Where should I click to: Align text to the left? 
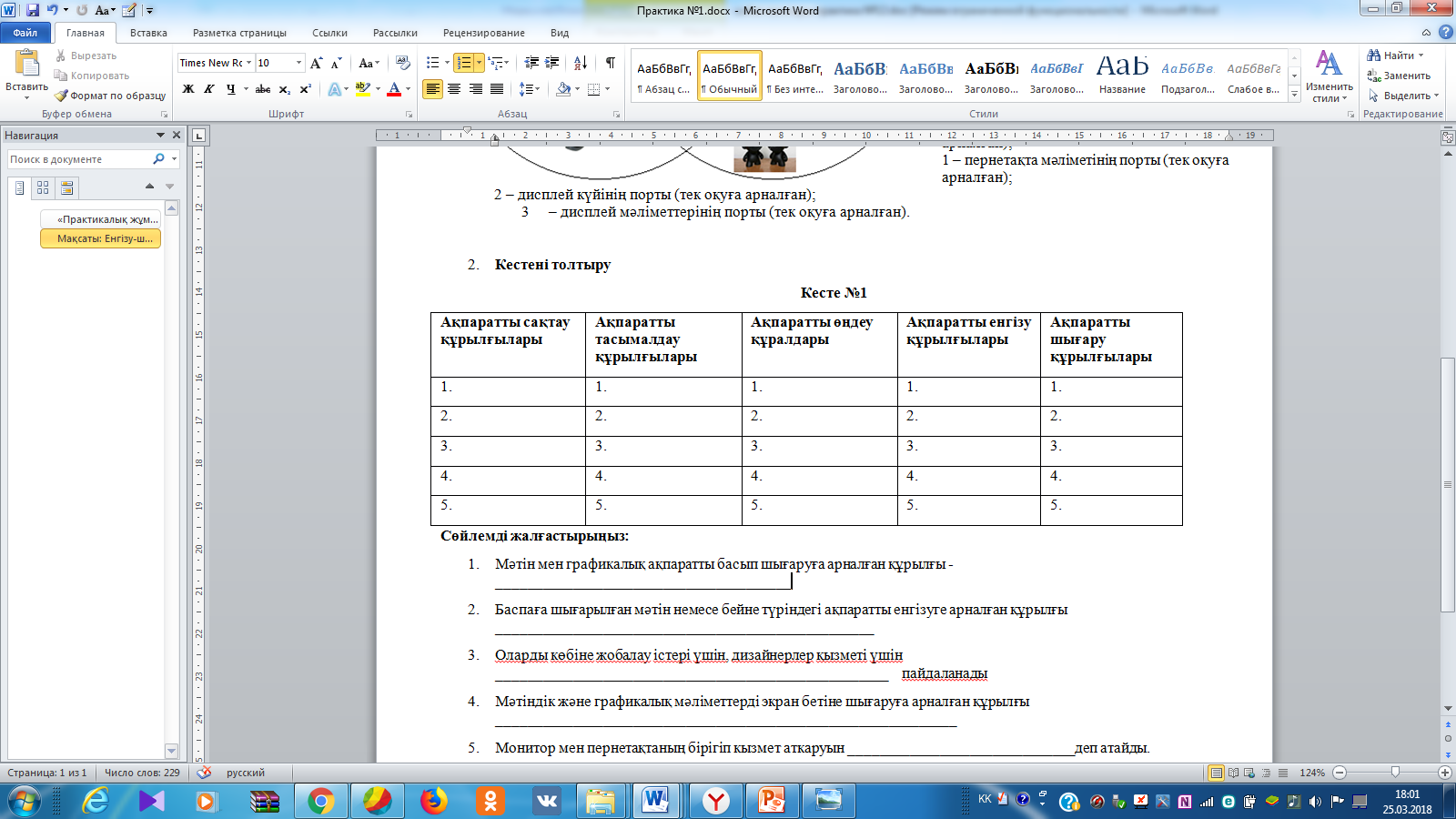pyautogui.click(x=433, y=89)
